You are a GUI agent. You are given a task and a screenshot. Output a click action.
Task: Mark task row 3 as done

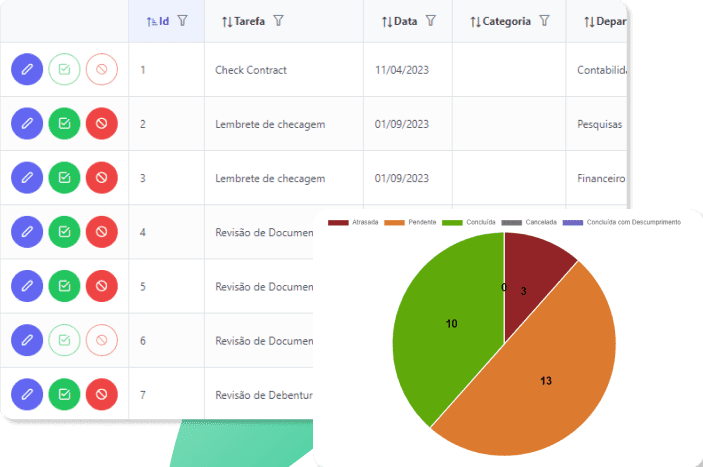click(x=64, y=177)
